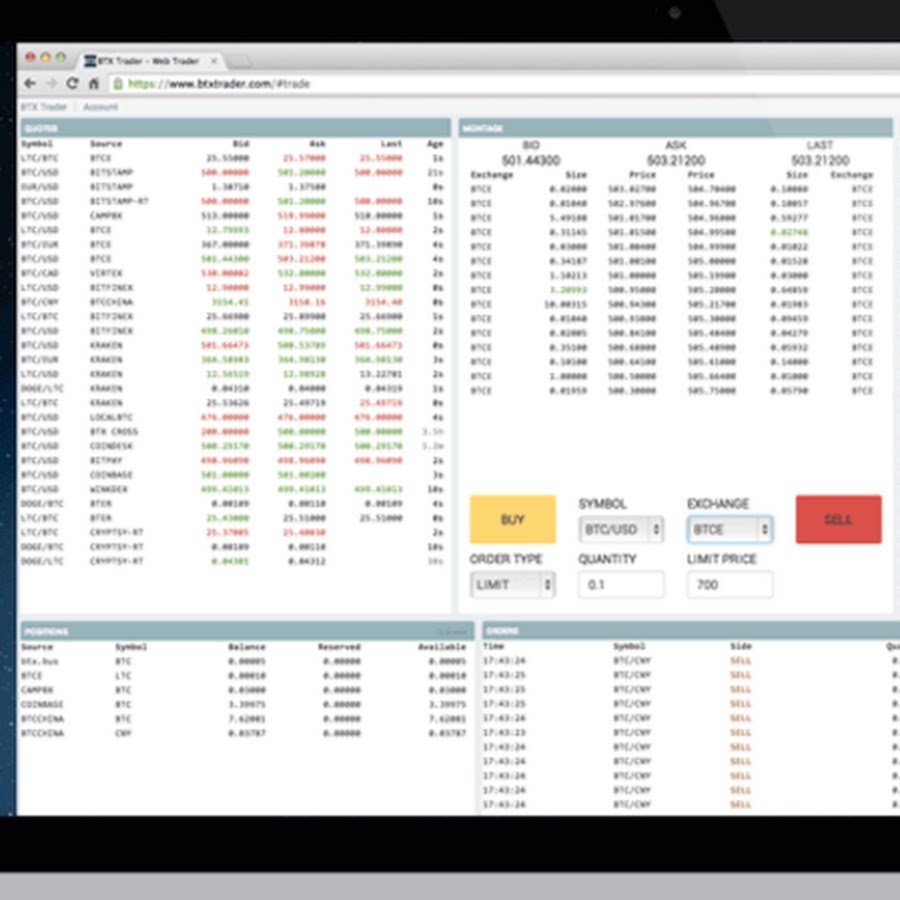Click the browser Home icon
Screen dimensions: 900x900
pyautogui.click(x=93, y=84)
